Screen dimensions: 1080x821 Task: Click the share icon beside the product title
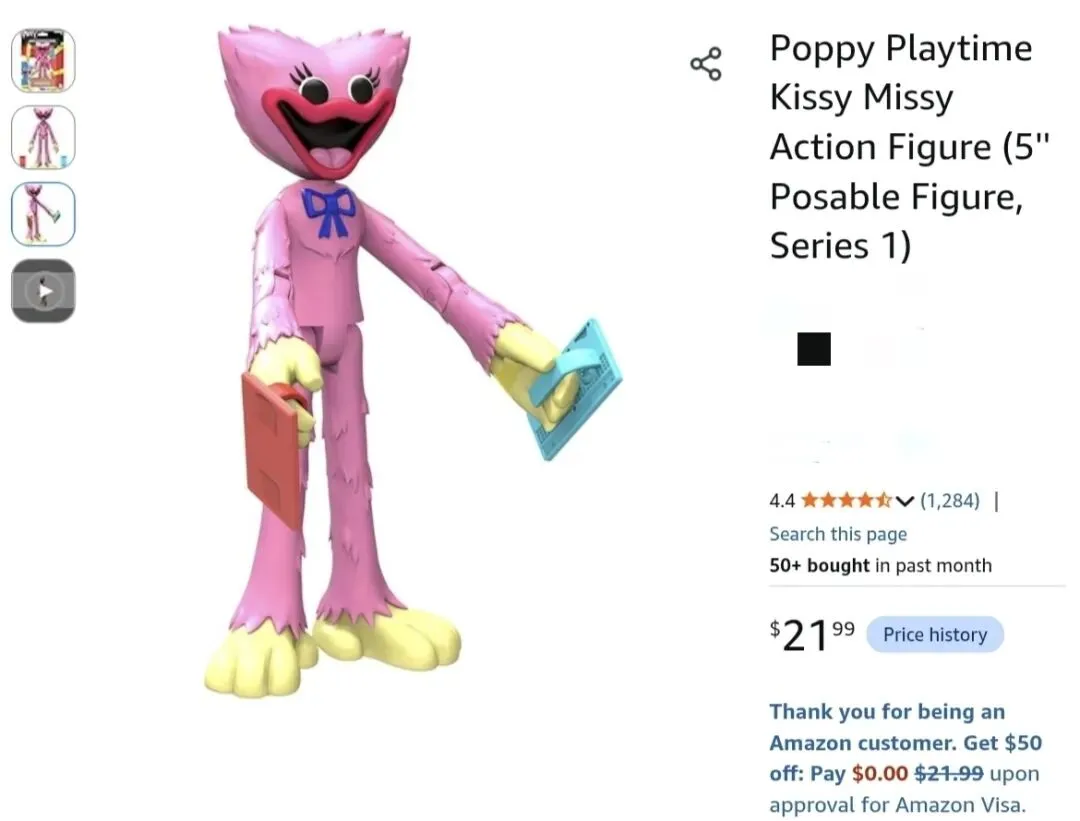[706, 64]
